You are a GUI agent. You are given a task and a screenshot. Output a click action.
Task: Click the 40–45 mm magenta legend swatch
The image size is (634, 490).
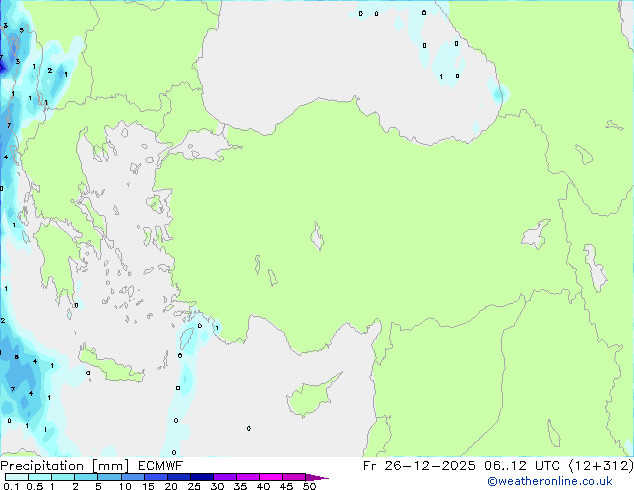coord(271,477)
